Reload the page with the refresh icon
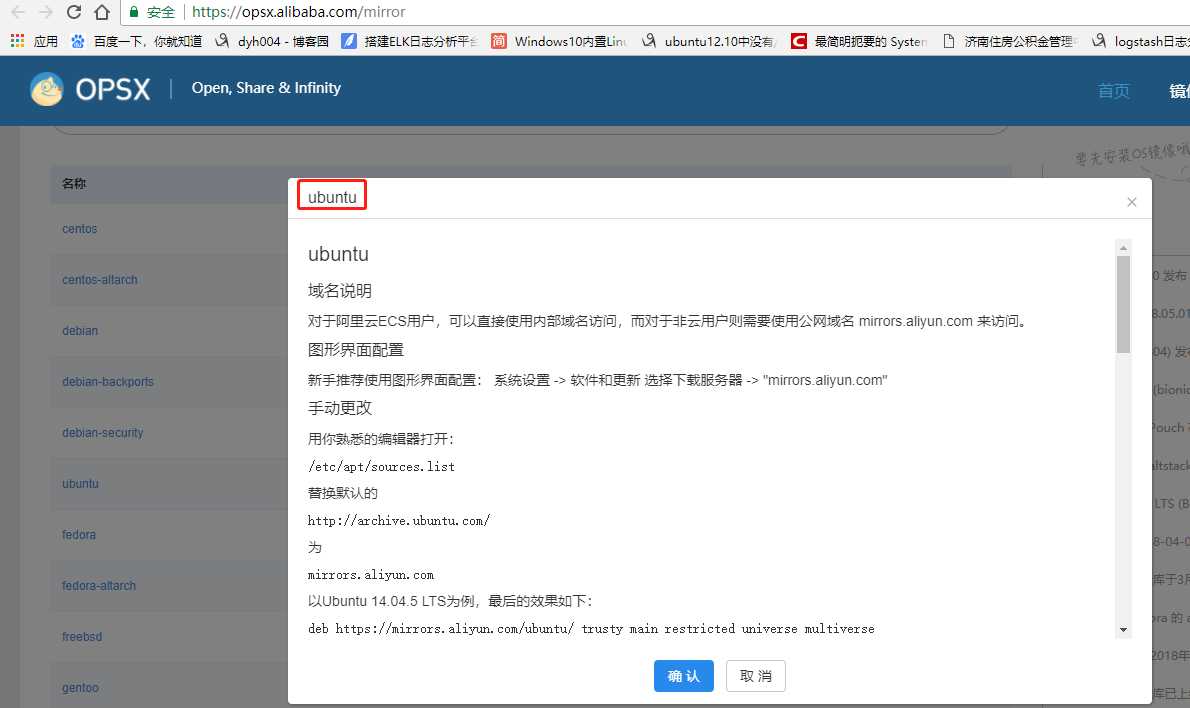Screen dimensions: 1190x708 click(74, 12)
